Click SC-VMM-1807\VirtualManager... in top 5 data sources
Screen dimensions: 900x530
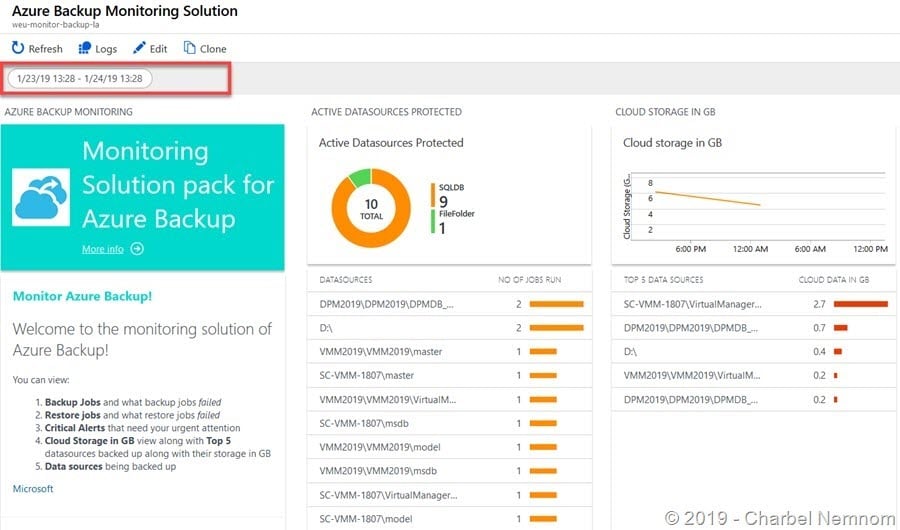pos(754,304)
